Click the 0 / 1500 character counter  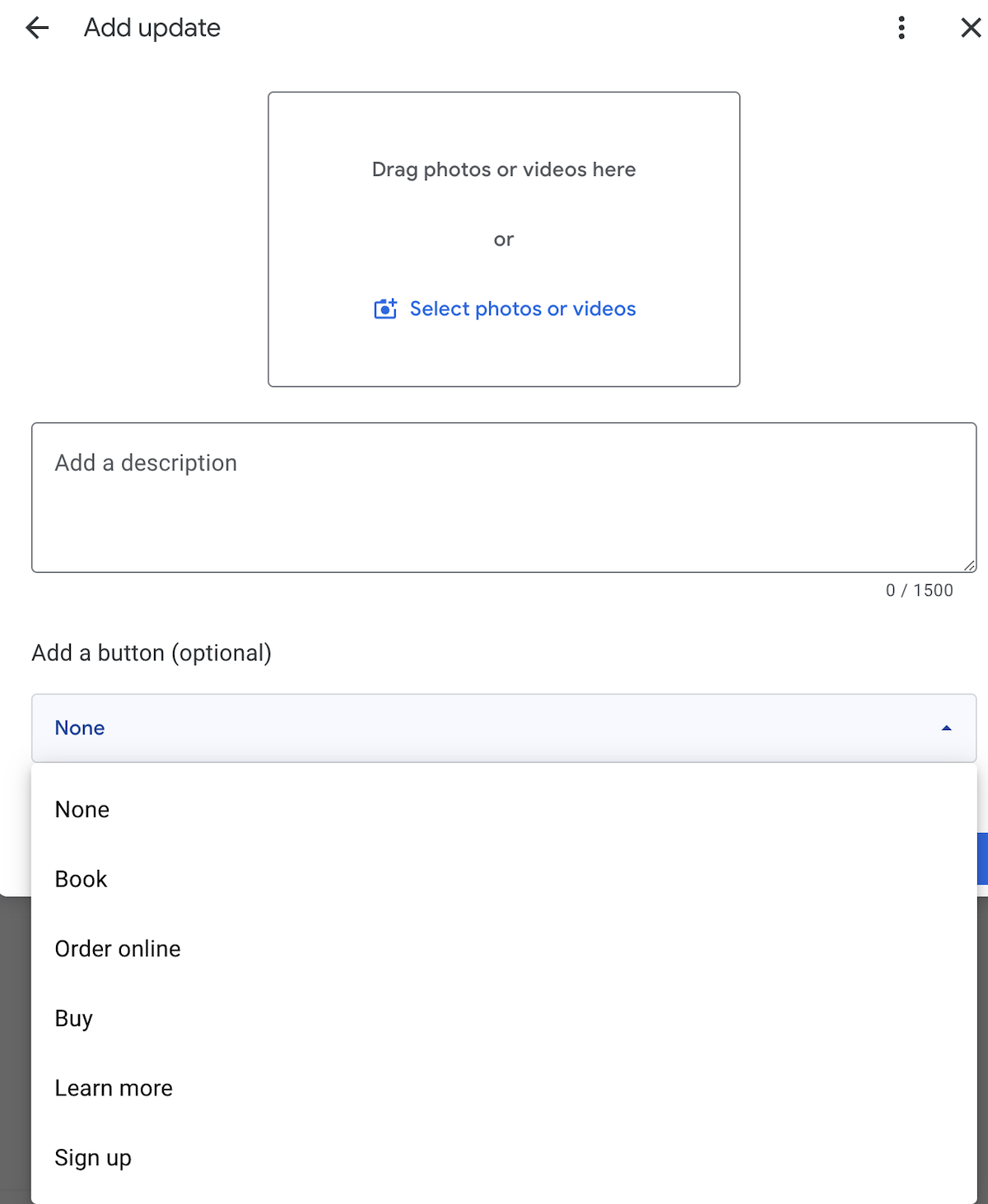point(920,590)
